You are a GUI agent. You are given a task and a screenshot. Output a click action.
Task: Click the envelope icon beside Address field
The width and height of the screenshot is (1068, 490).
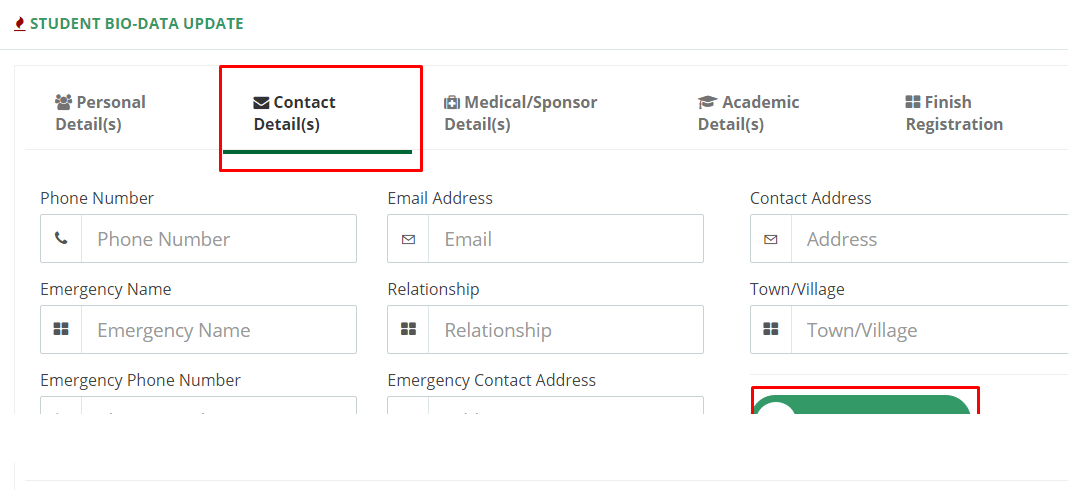pyautogui.click(x=770, y=239)
